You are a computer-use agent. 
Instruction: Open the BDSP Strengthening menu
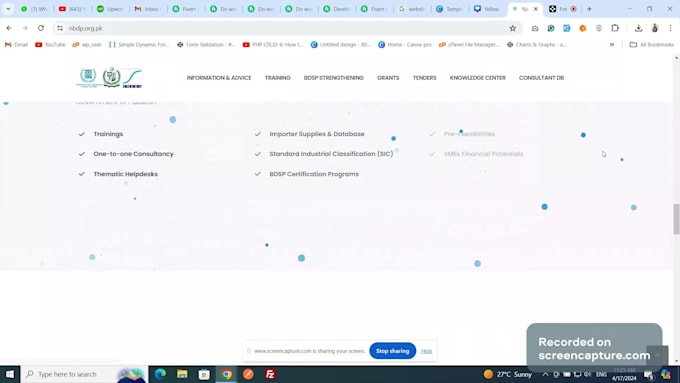(333, 78)
